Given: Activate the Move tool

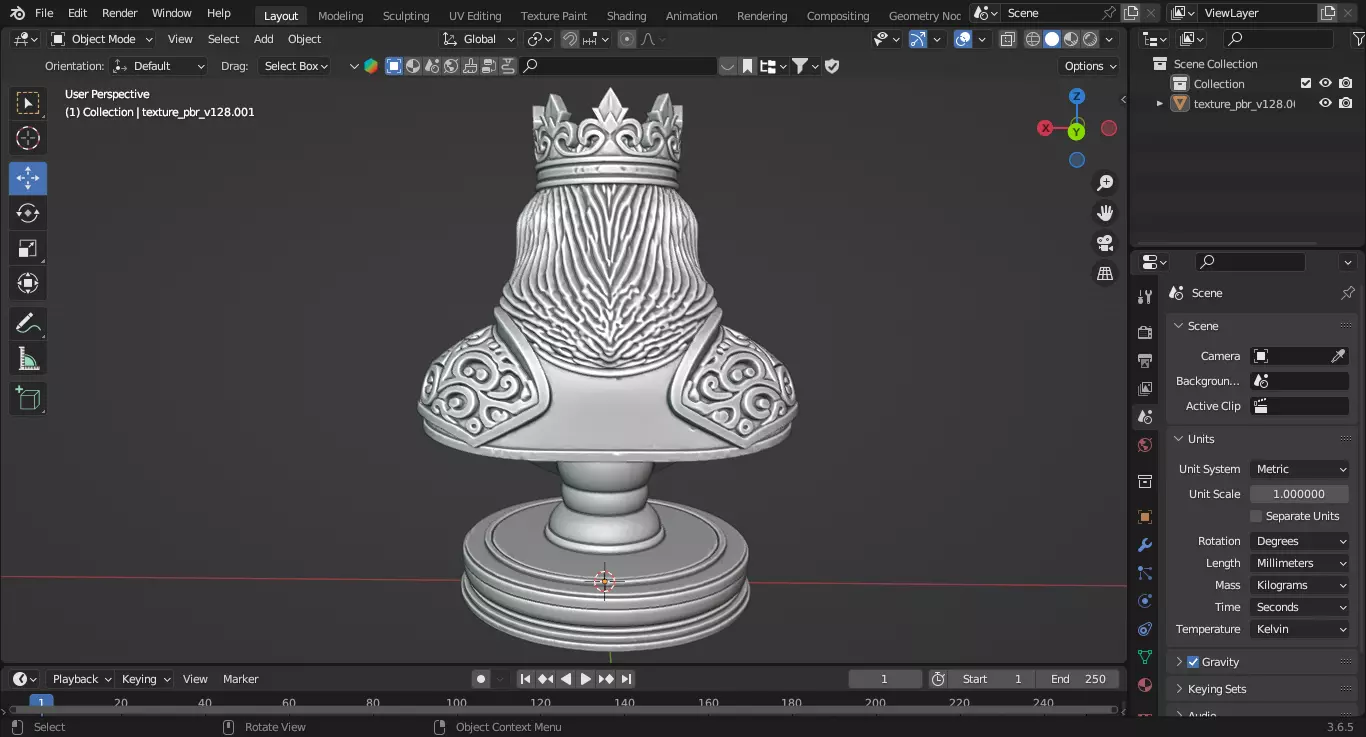Looking at the screenshot, I should pos(28,178).
